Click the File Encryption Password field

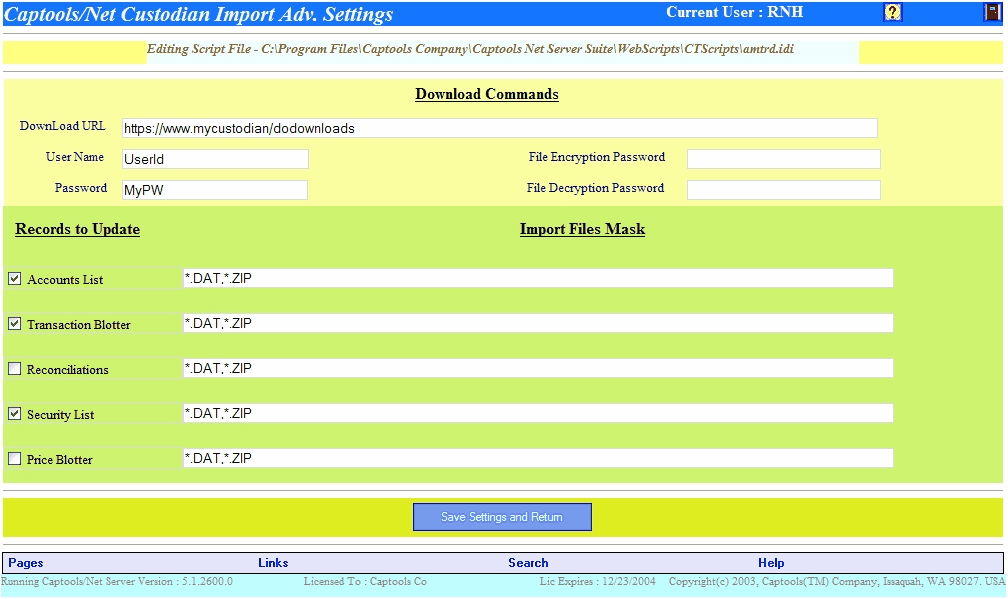coord(783,159)
